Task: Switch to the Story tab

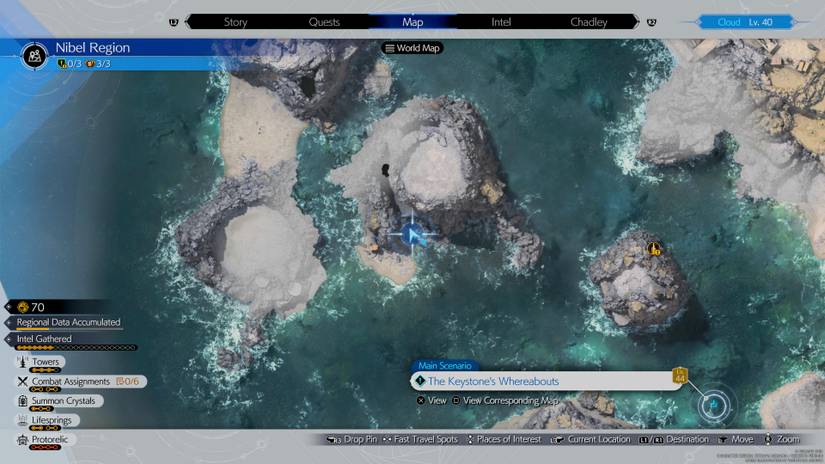Action: tap(235, 21)
